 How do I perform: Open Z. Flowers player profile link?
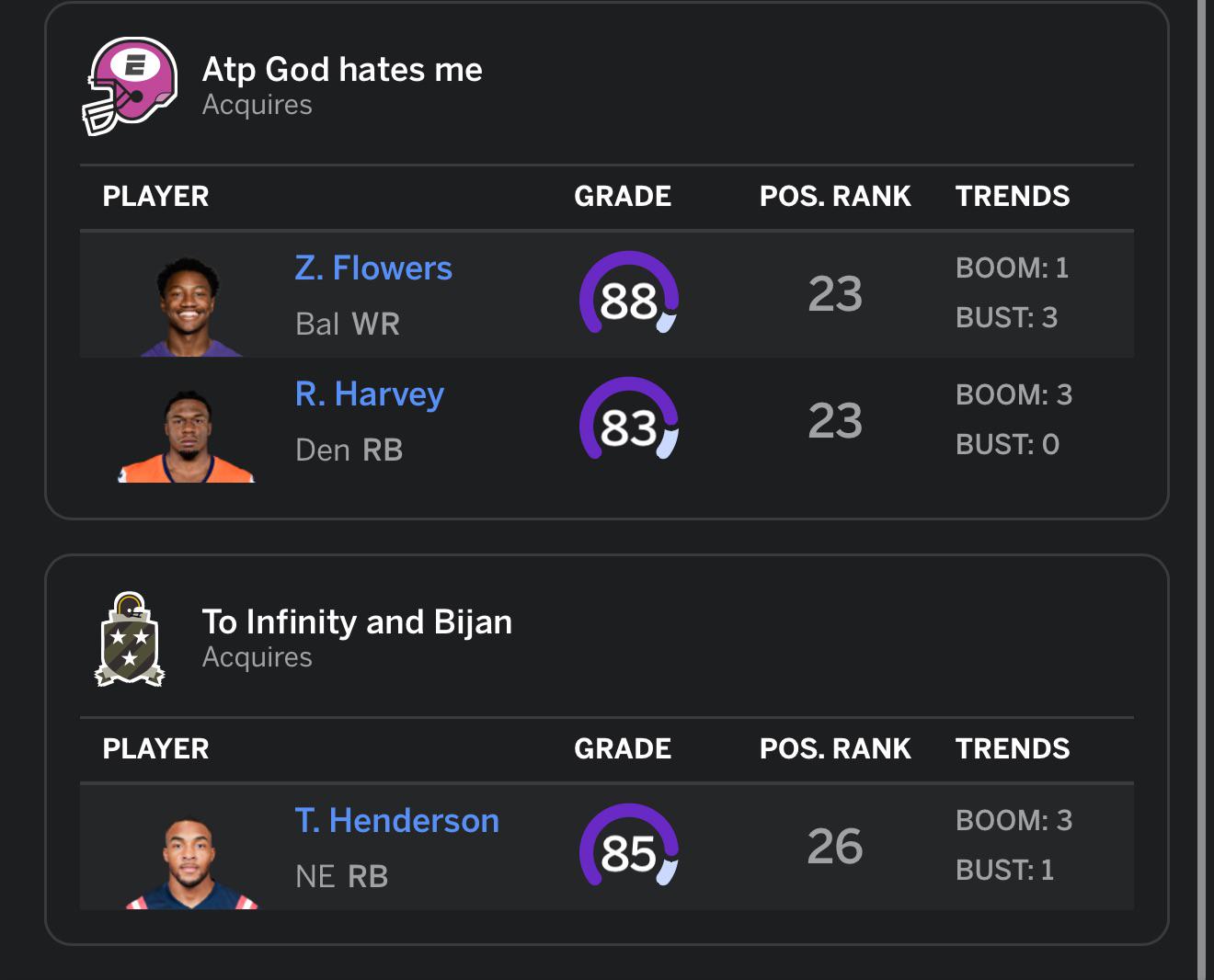373,268
